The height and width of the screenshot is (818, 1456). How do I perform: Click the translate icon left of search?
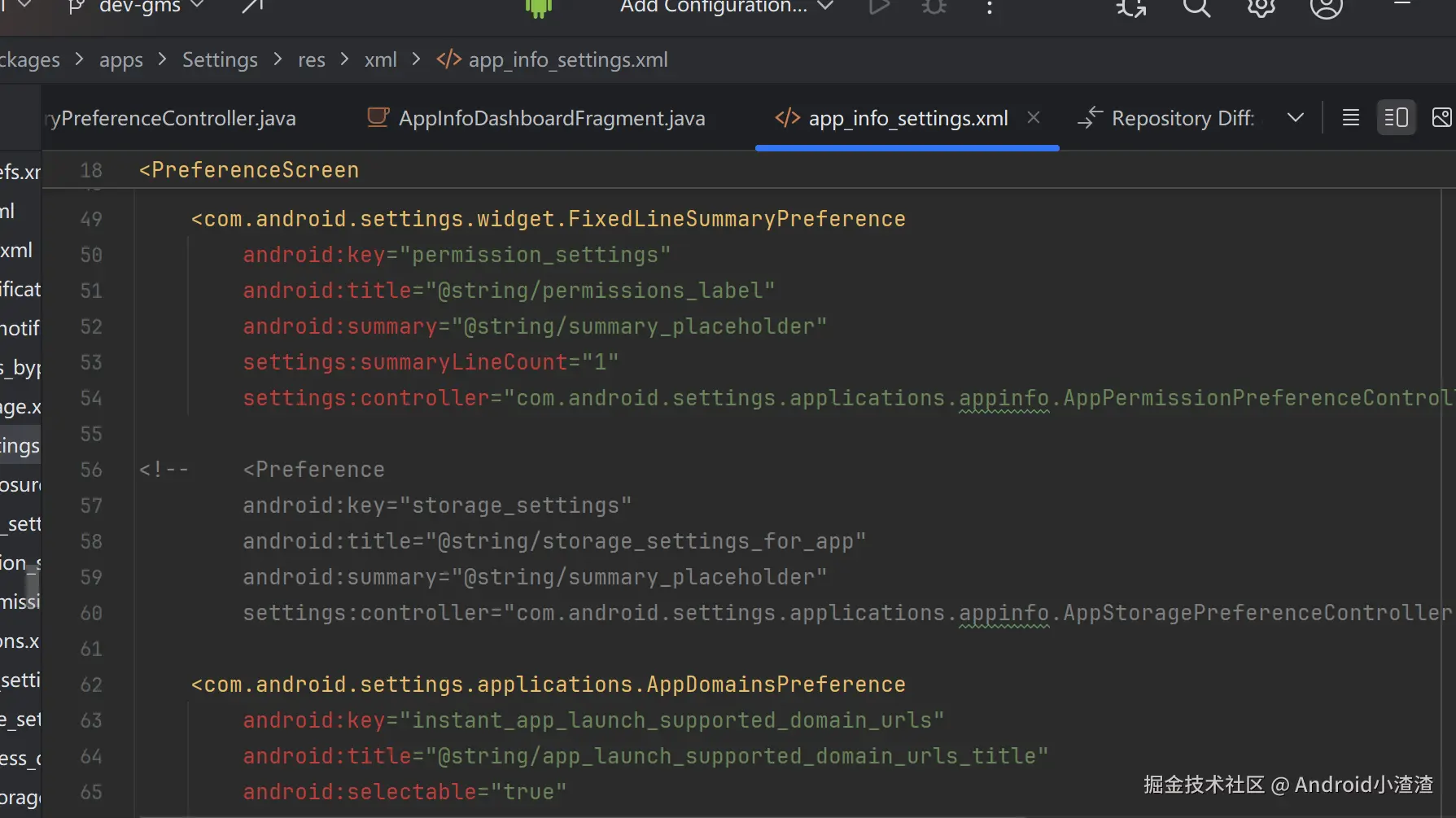pos(1131,8)
